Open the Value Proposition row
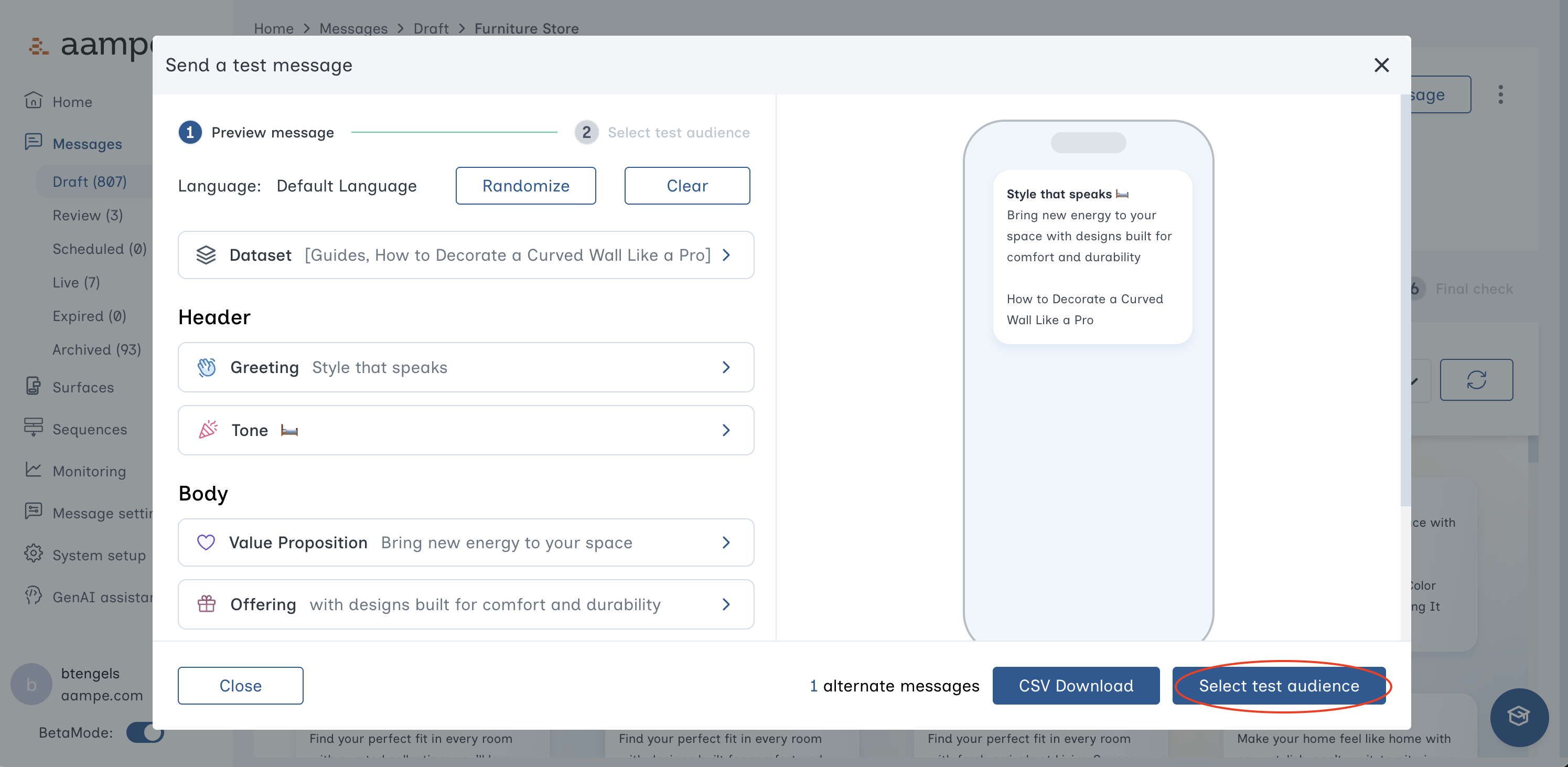This screenshot has width=1568, height=767. (x=466, y=542)
